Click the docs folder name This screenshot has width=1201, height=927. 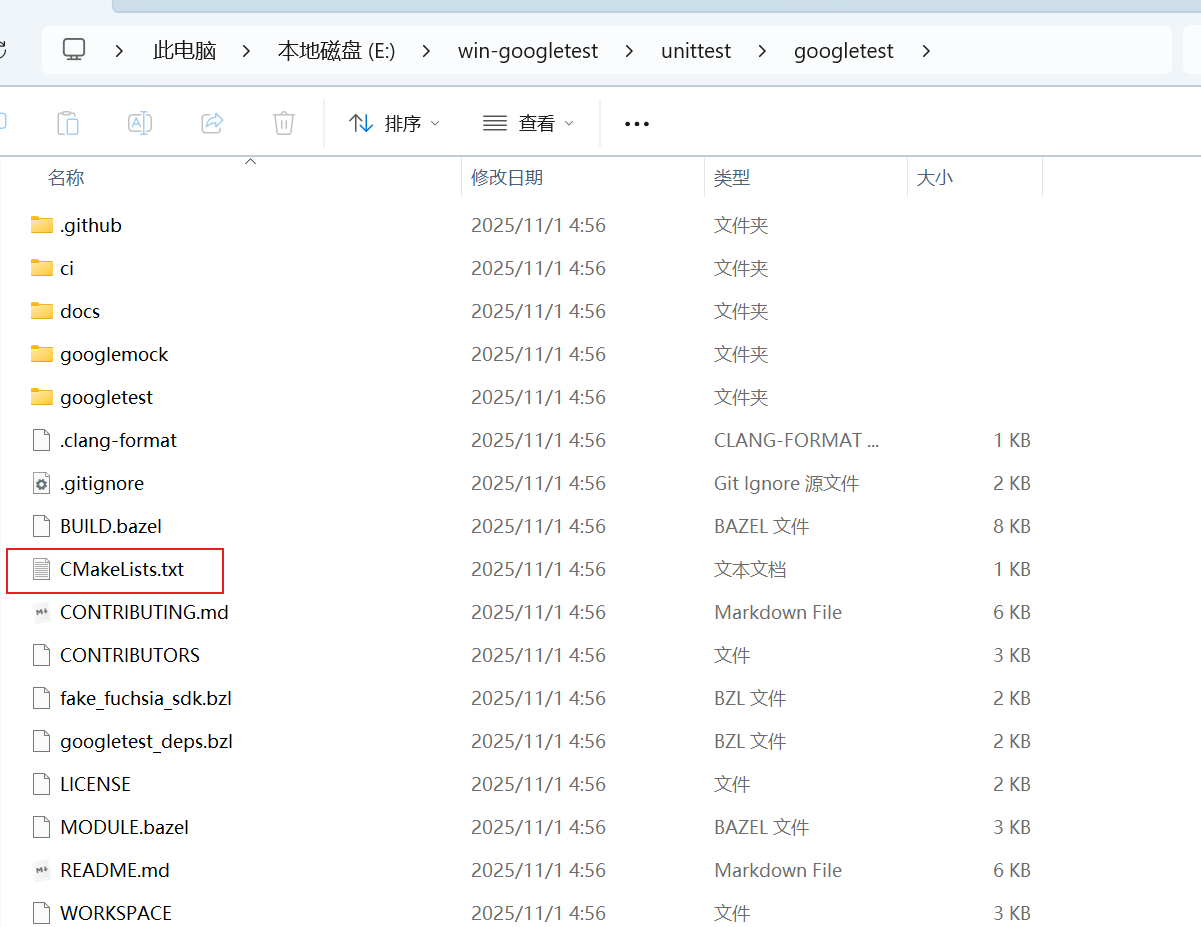pos(80,311)
